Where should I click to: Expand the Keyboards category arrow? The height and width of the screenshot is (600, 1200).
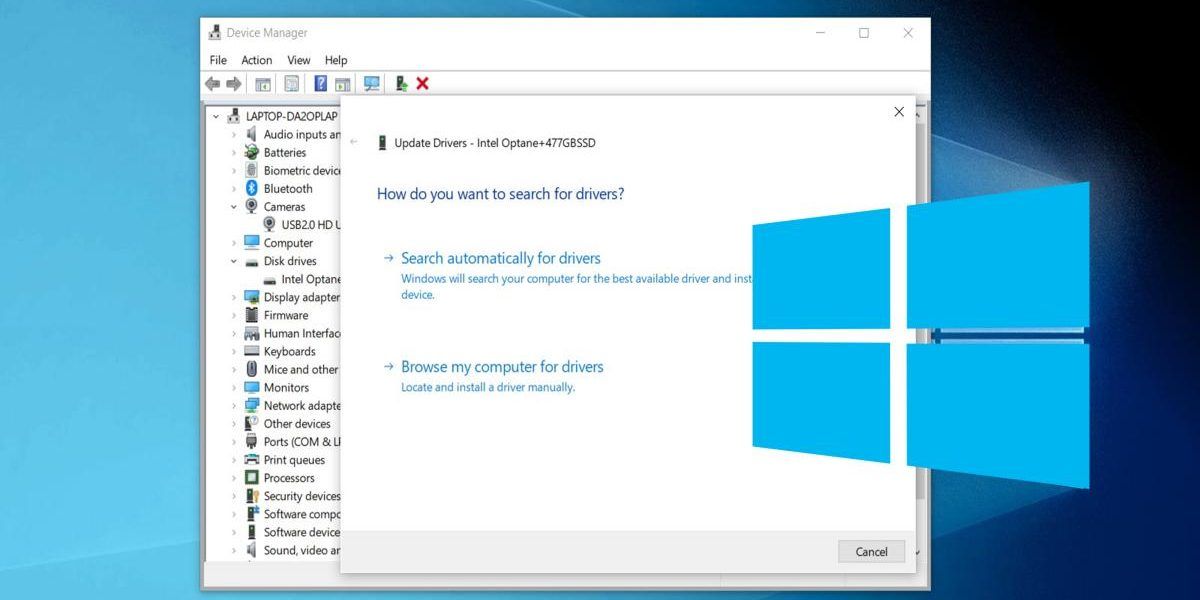(x=234, y=351)
